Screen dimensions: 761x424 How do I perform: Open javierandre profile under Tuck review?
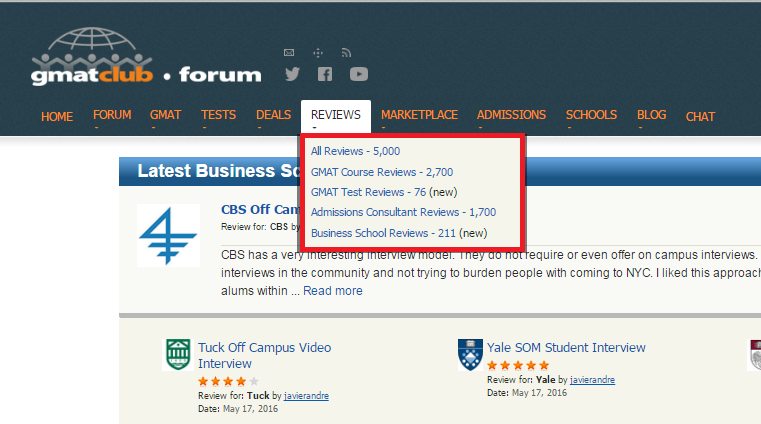pyautogui.click(x=306, y=396)
